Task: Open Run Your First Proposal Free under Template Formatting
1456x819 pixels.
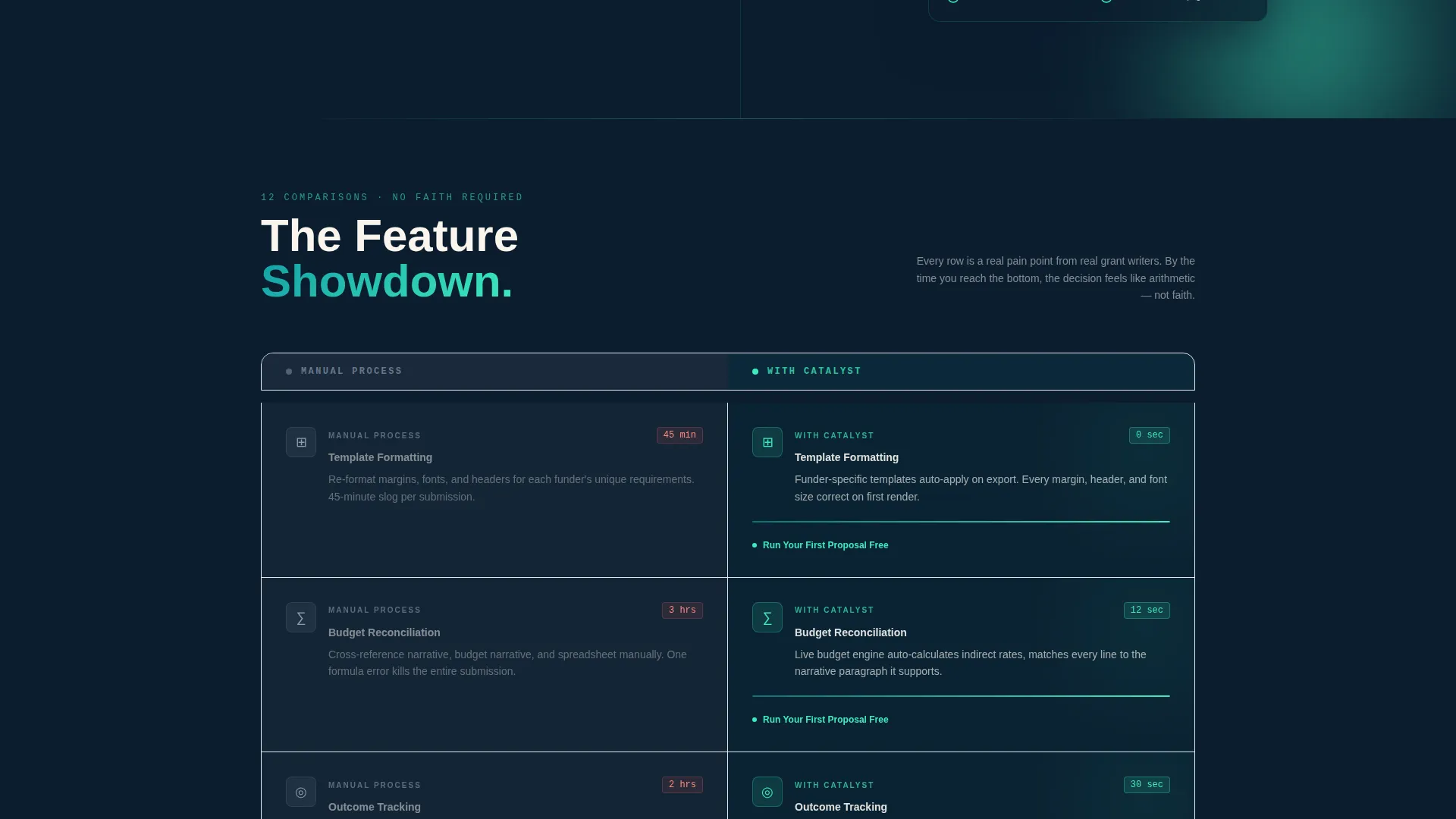Action: coord(821,545)
